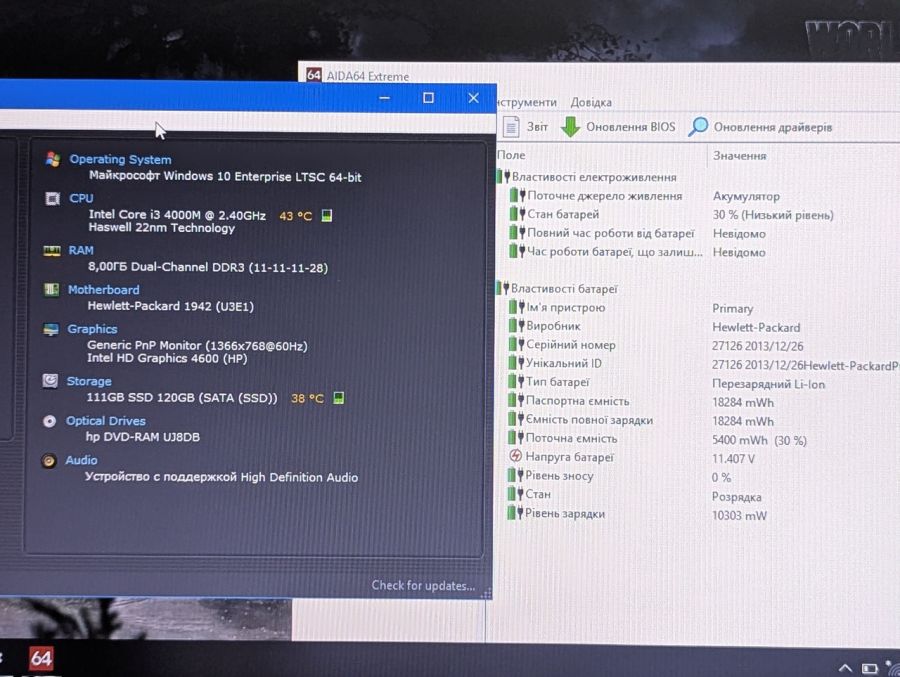Click the Оновлення BIOS green arrow button
The image size is (900, 677).
tap(618, 127)
